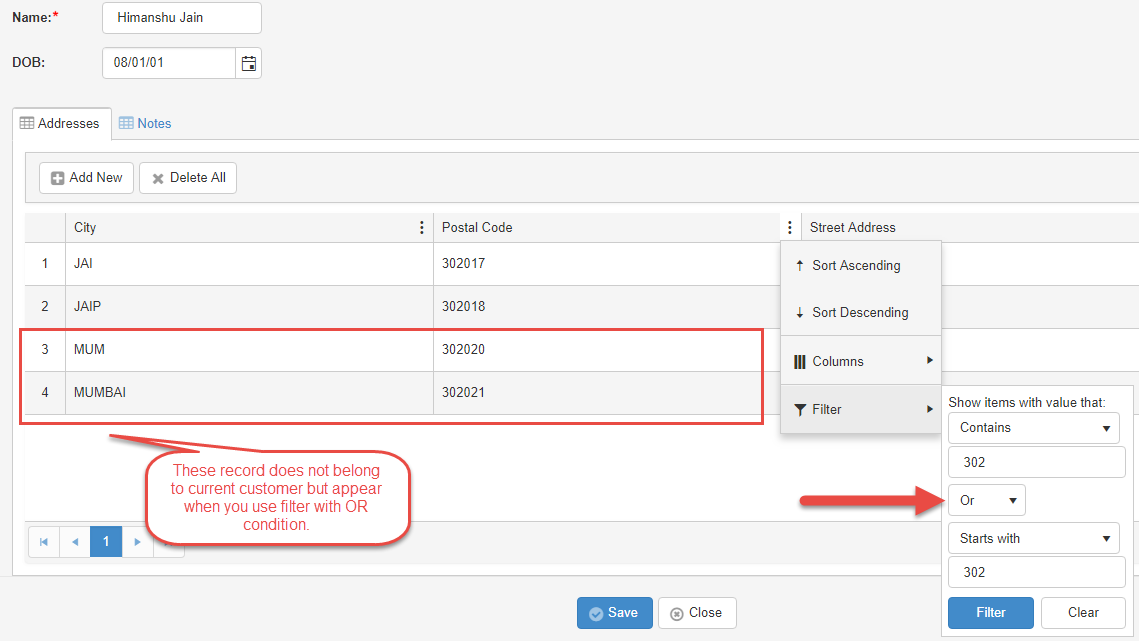Viewport: 1139px width, 641px height.
Task: Select postal code 302017 cell
Action: [607, 264]
